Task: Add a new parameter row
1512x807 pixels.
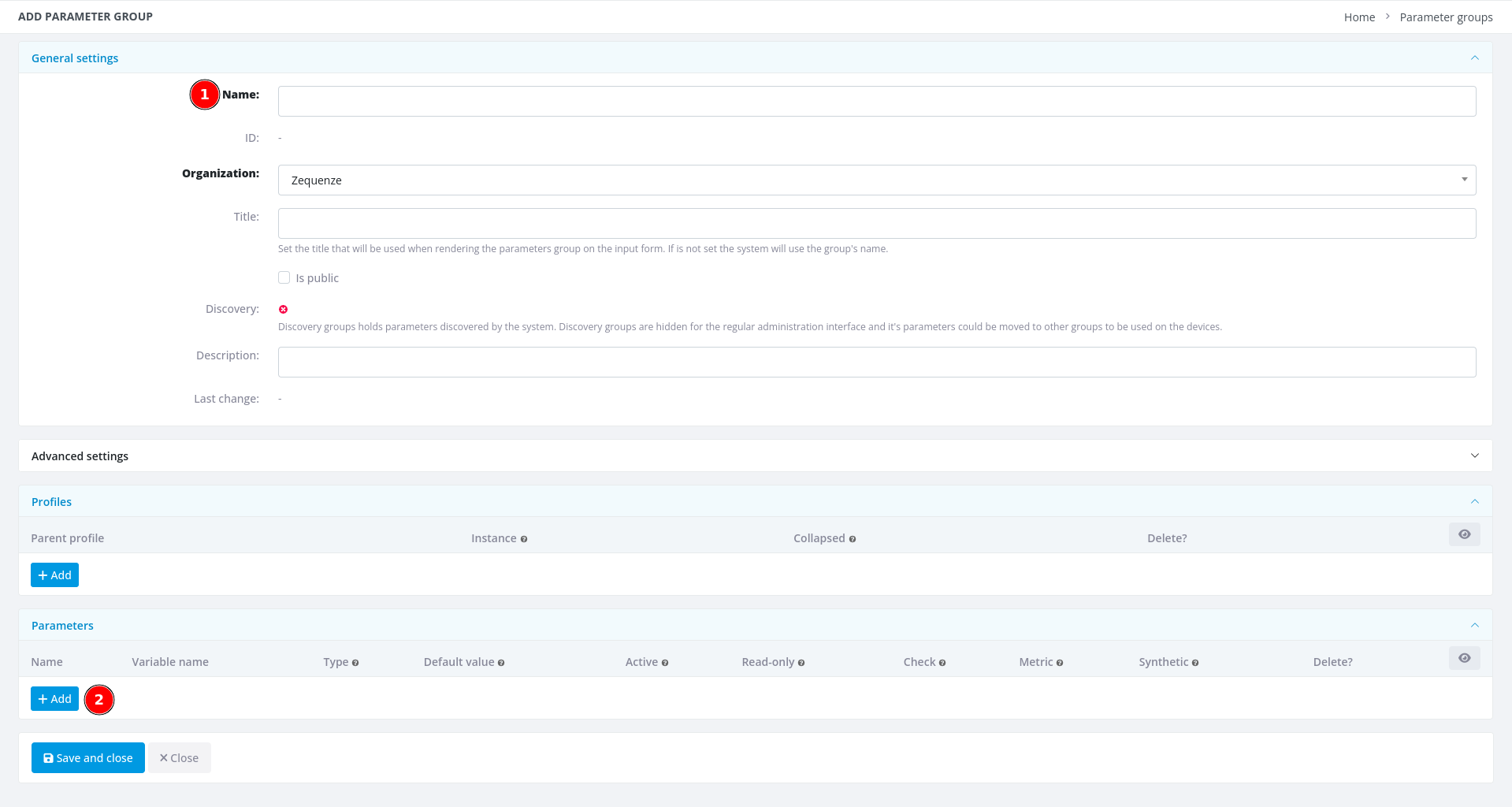Action: pyautogui.click(x=54, y=699)
